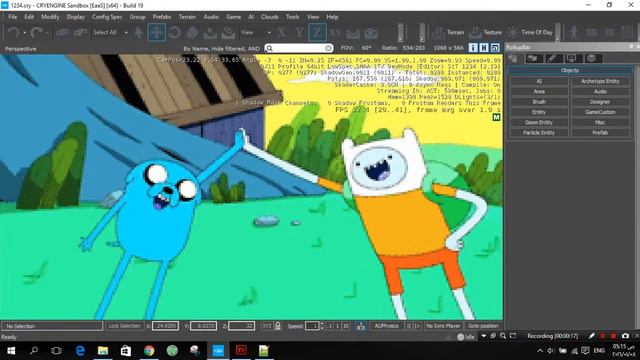This screenshot has width=640, height=360.
Task: Toggle the H helpers icon
Action: pos(484,48)
